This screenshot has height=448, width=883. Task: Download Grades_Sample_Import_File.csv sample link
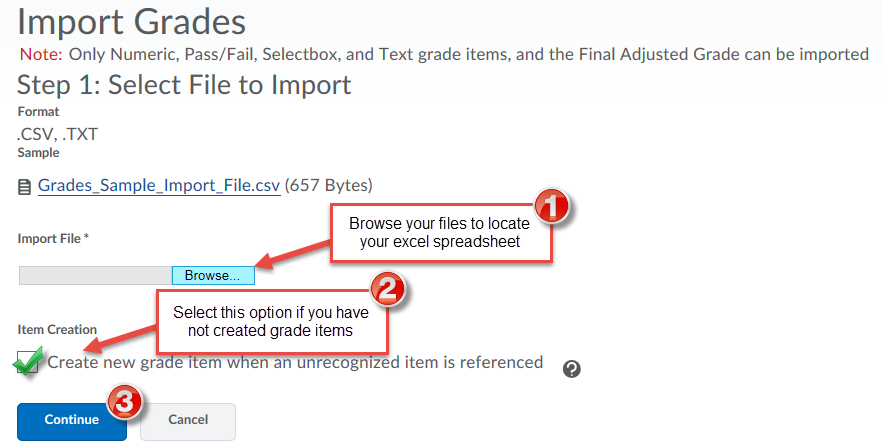pos(159,185)
